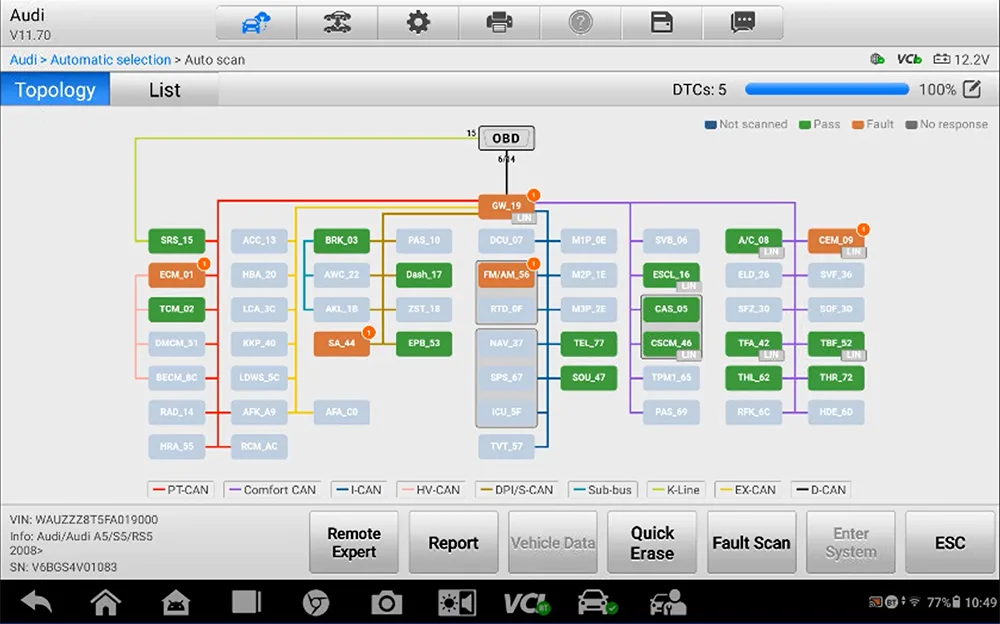Screen dimensions: 1000x624
Task: Click the edit pencil icon beside 100%
Action: pyautogui.click(x=972, y=89)
